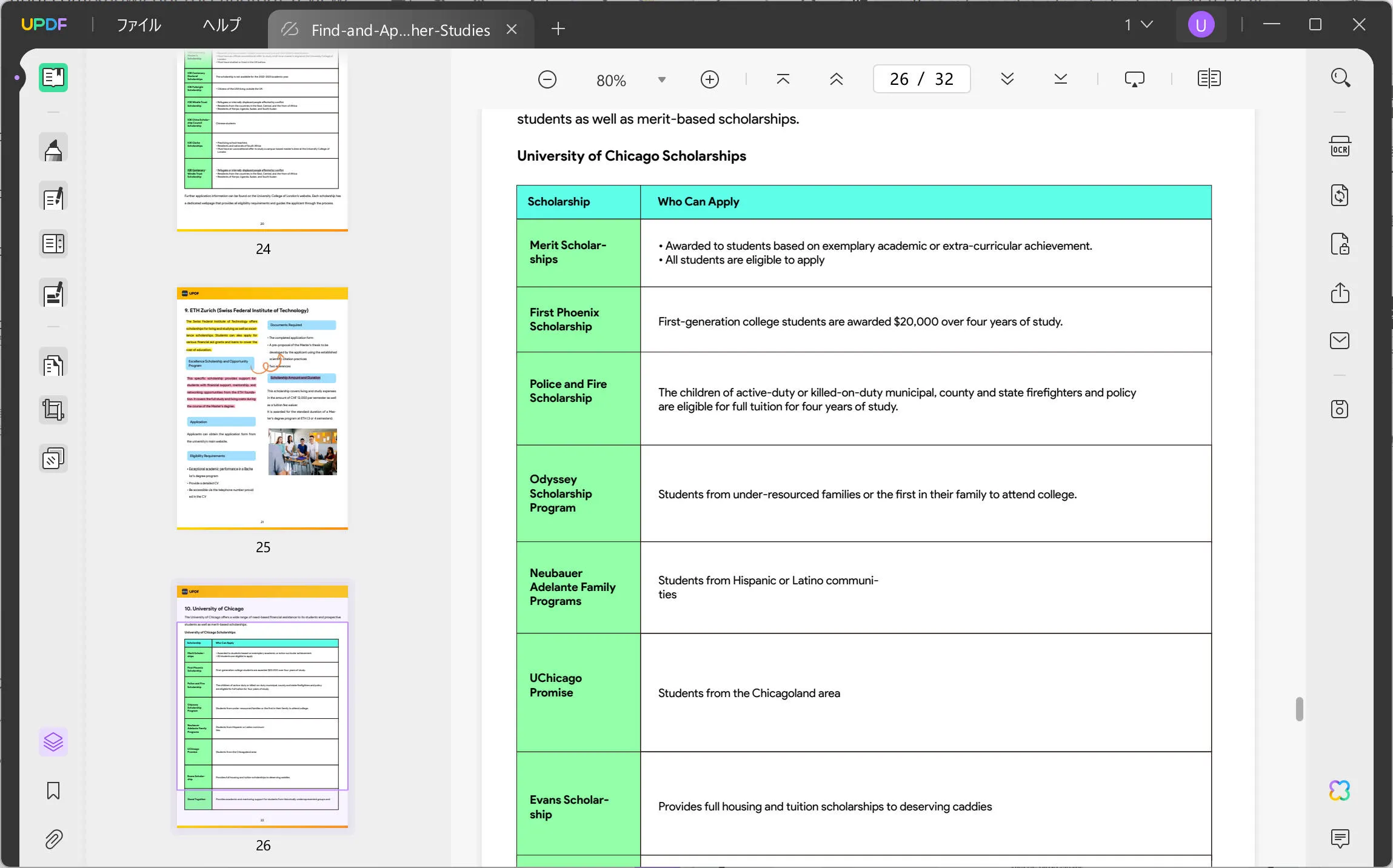Open the user account avatar

click(x=1201, y=25)
